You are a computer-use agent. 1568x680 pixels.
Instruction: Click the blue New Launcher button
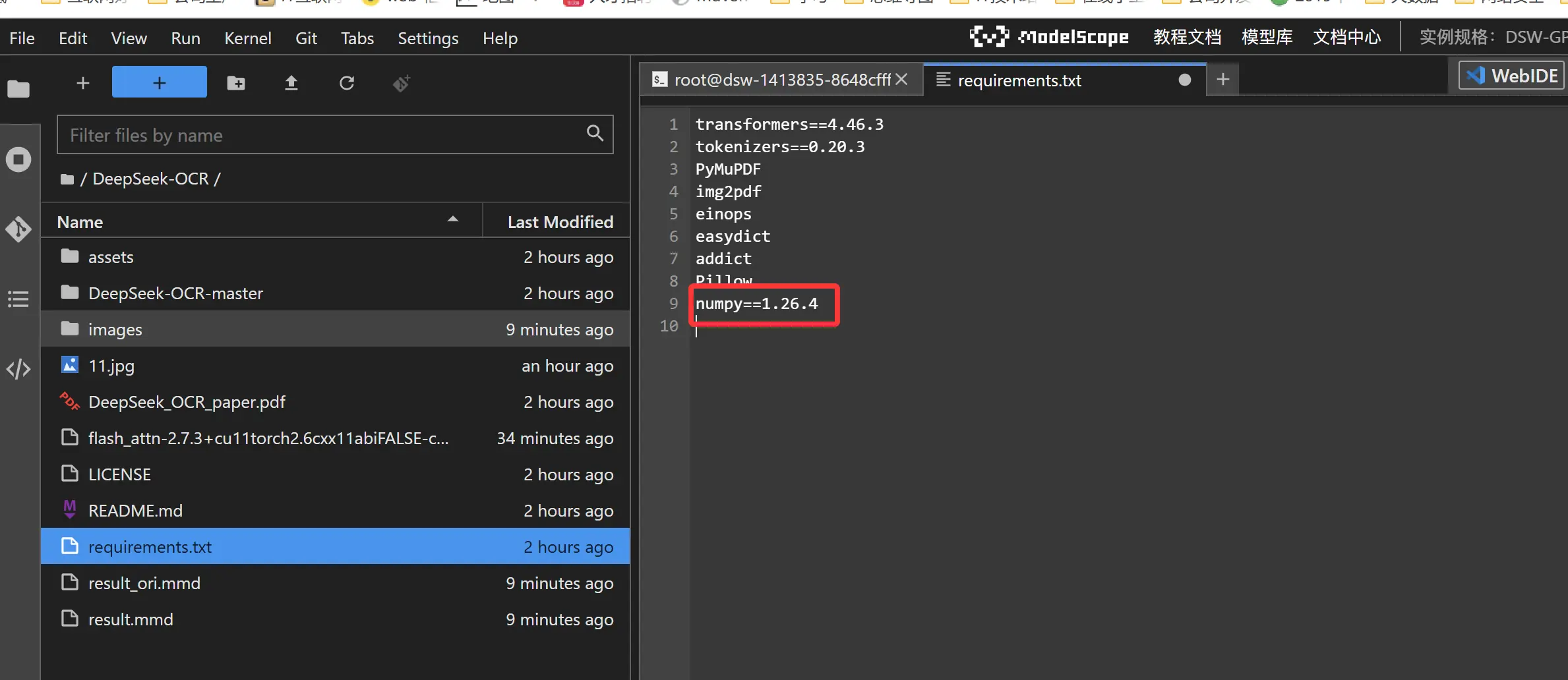pos(160,82)
